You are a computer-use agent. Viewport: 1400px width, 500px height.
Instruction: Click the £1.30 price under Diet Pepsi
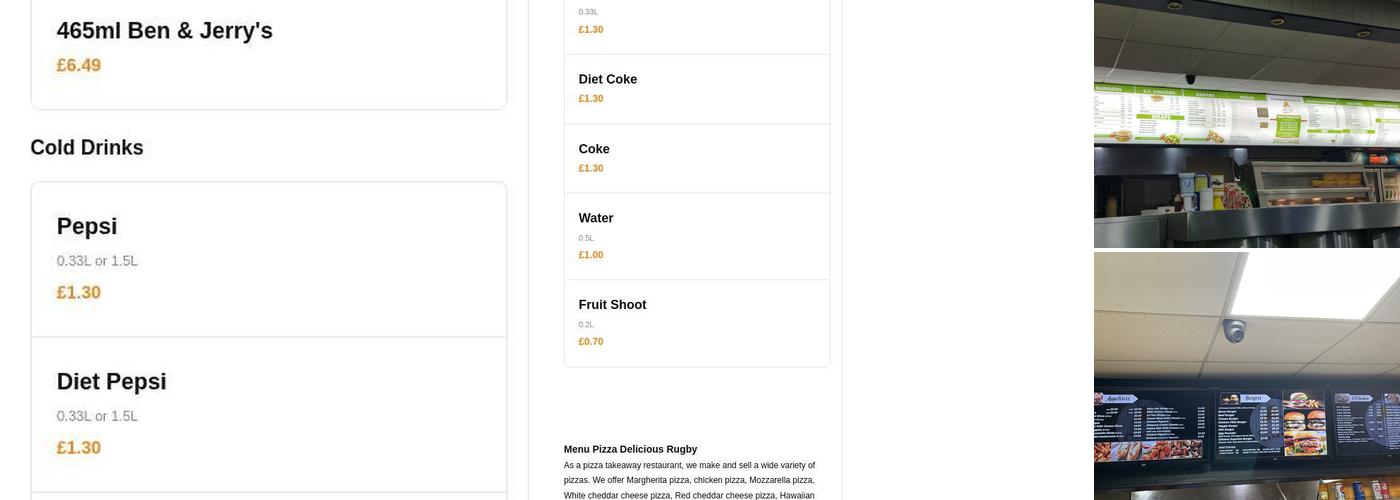[x=79, y=447]
